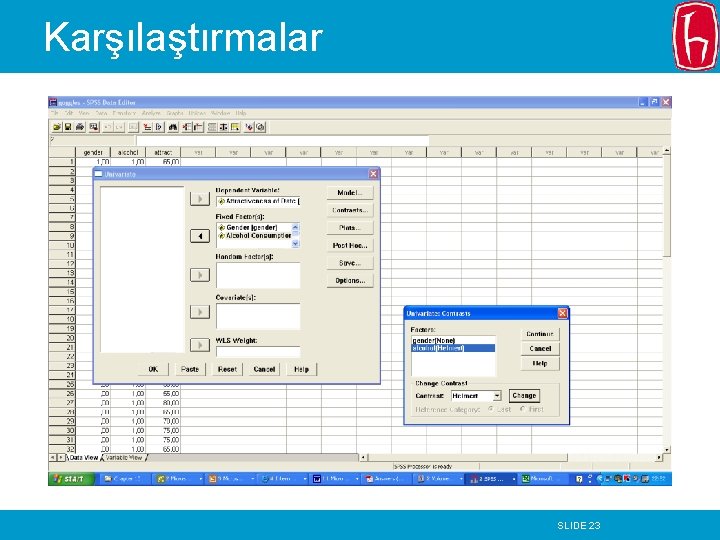Click the data editor vertical scrollbar
720x540 pixels.
(x=667, y=300)
